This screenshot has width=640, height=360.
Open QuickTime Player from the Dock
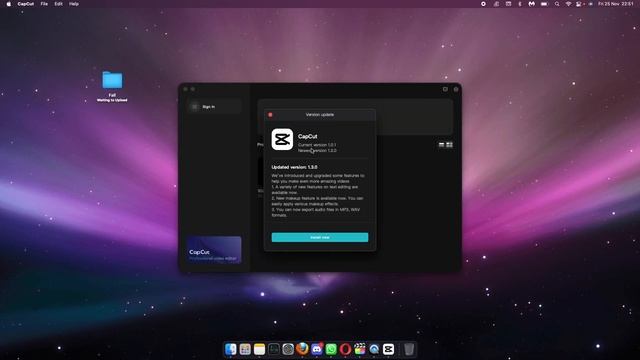click(374, 349)
